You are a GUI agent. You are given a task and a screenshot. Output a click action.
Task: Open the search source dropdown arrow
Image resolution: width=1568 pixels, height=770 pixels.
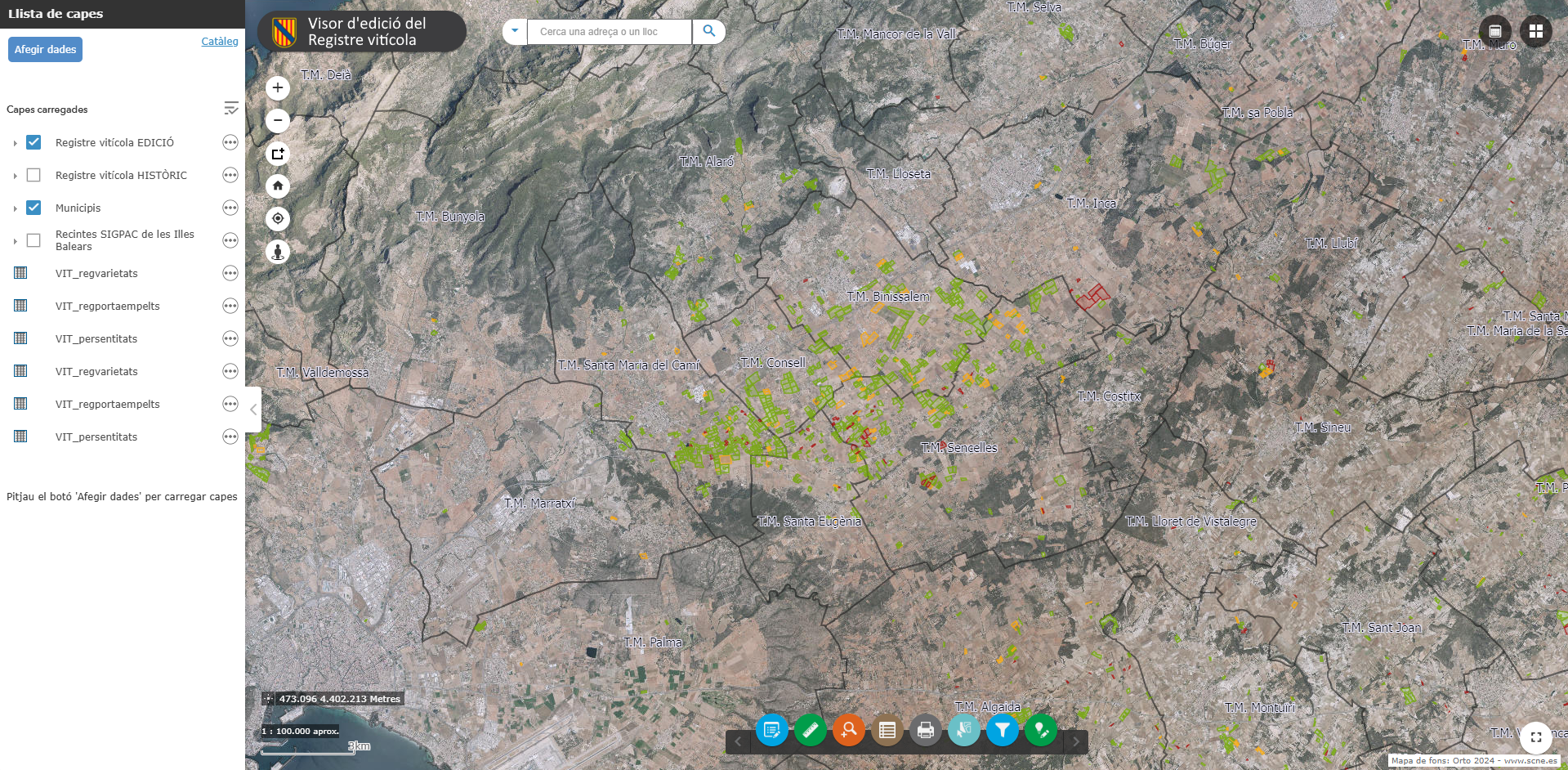pos(515,31)
